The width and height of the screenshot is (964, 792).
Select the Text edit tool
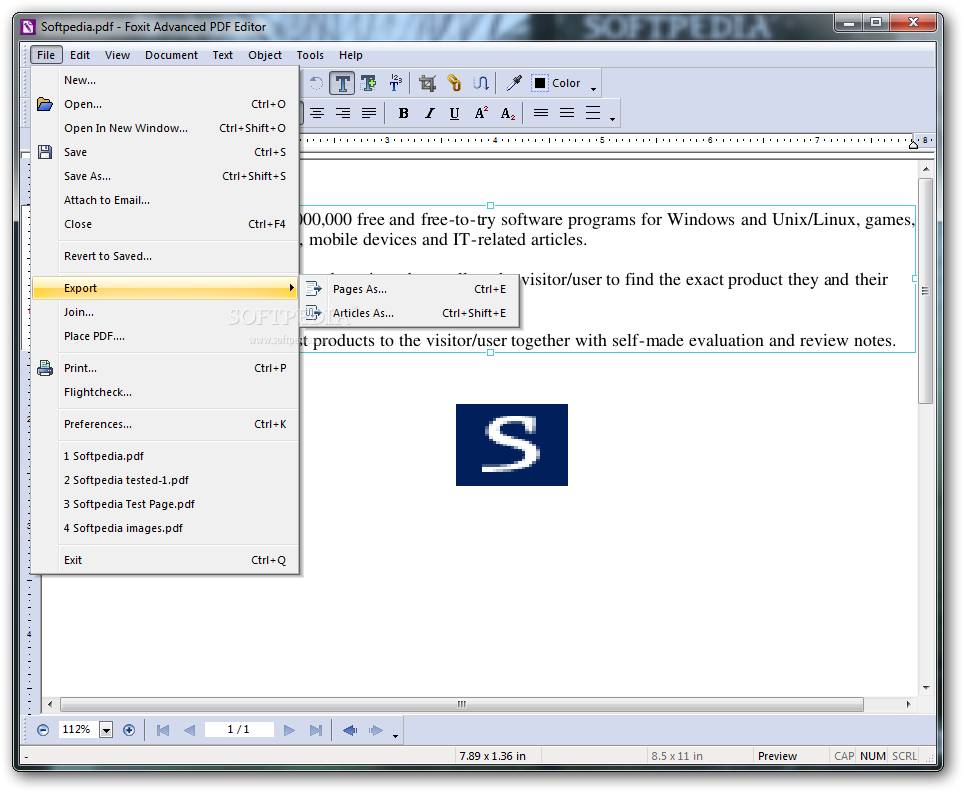pyautogui.click(x=342, y=83)
